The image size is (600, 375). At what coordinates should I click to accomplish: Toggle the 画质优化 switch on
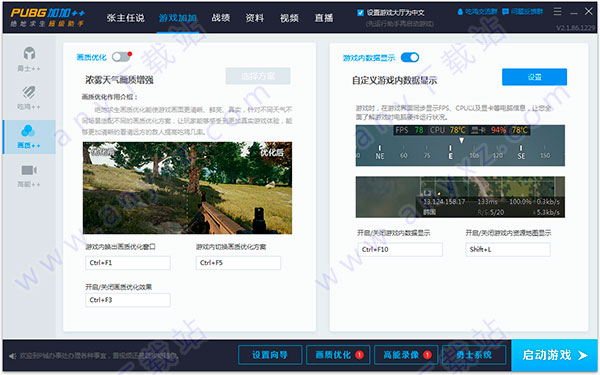121,57
